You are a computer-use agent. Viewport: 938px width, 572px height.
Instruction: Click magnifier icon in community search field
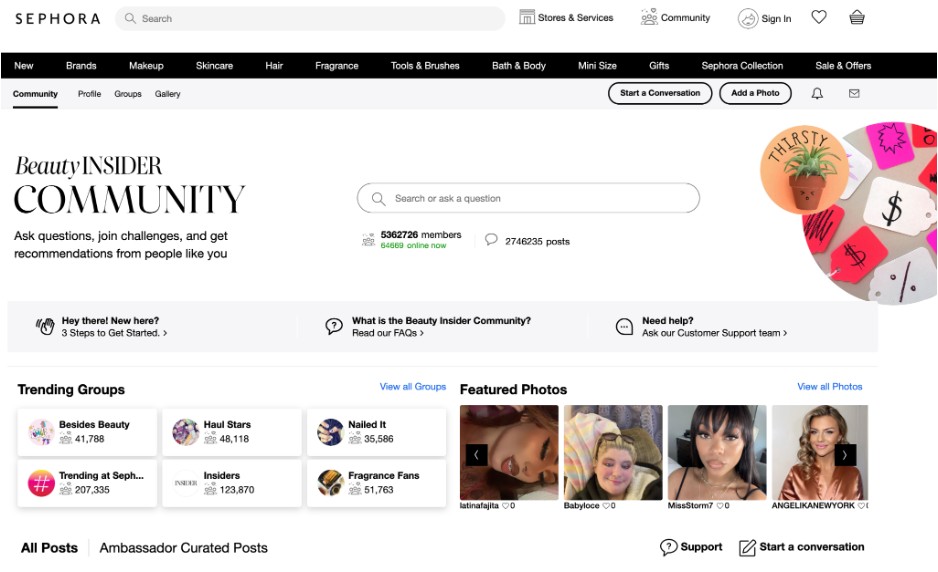(378, 199)
